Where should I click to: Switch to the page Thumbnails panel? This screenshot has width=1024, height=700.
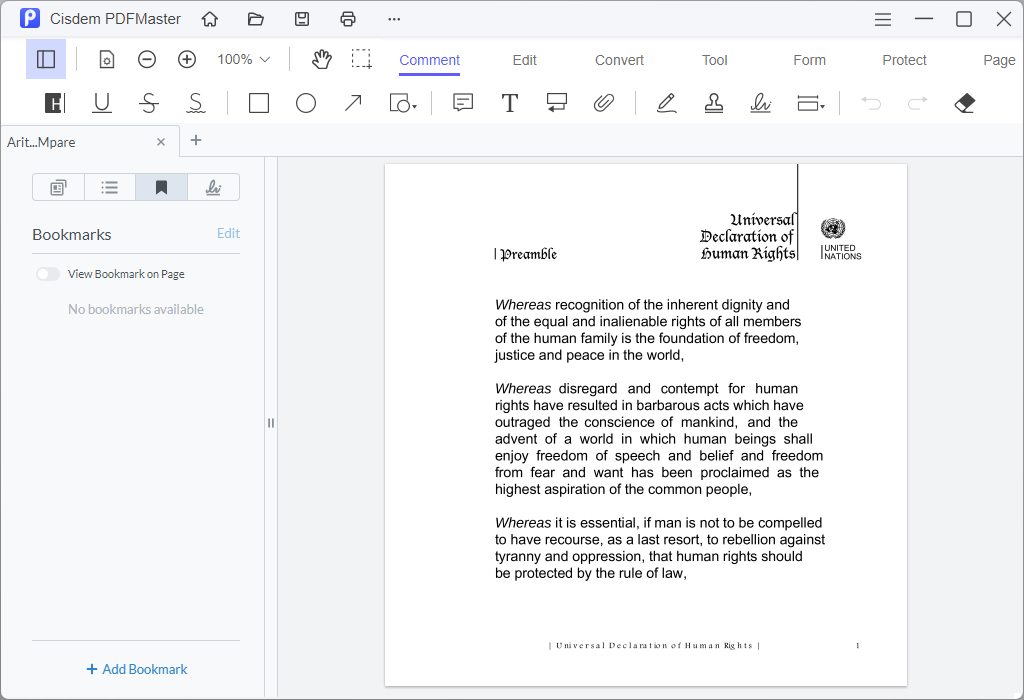(58, 187)
